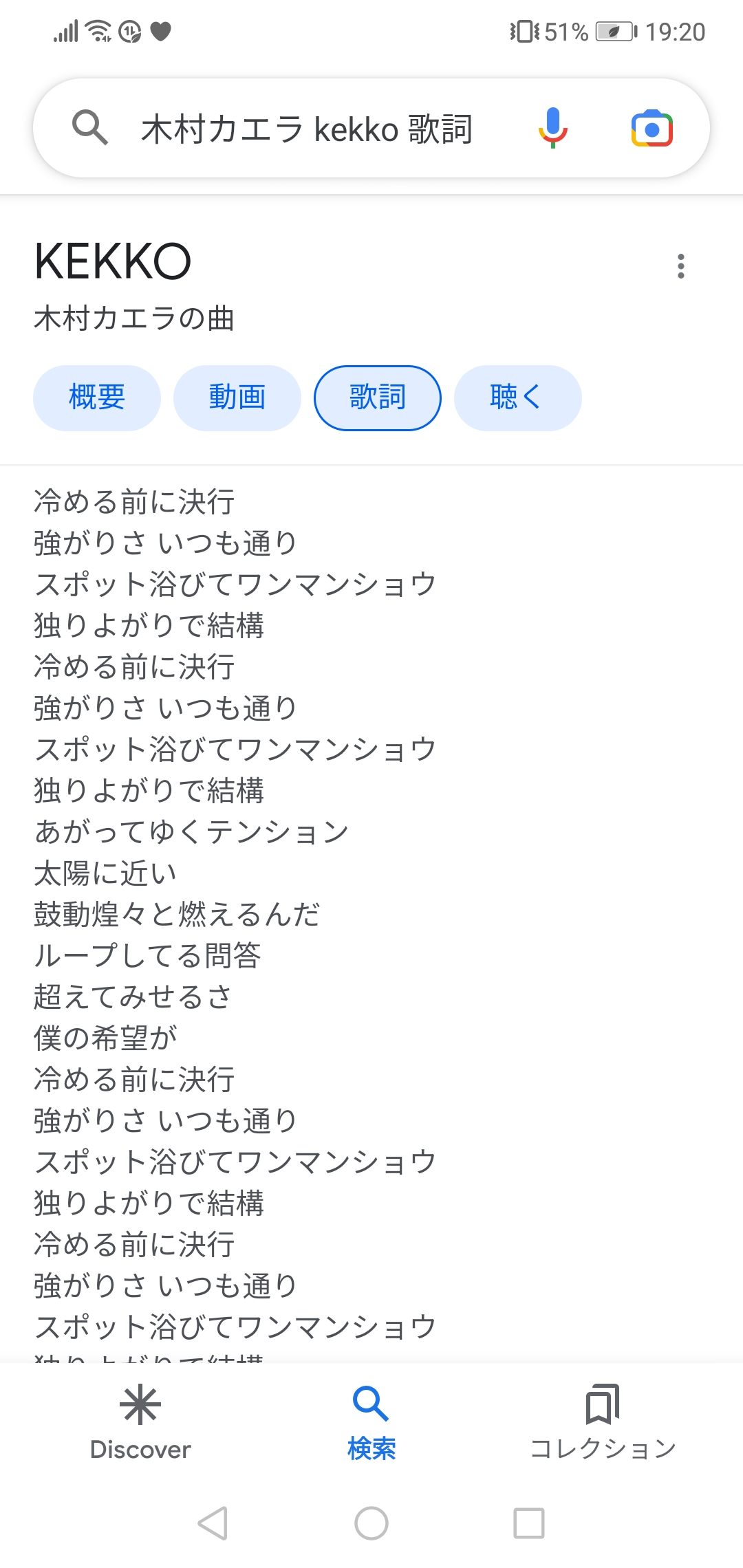Open the three-dot more options menu
This screenshot has height=1568, width=743.
tap(680, 266)
